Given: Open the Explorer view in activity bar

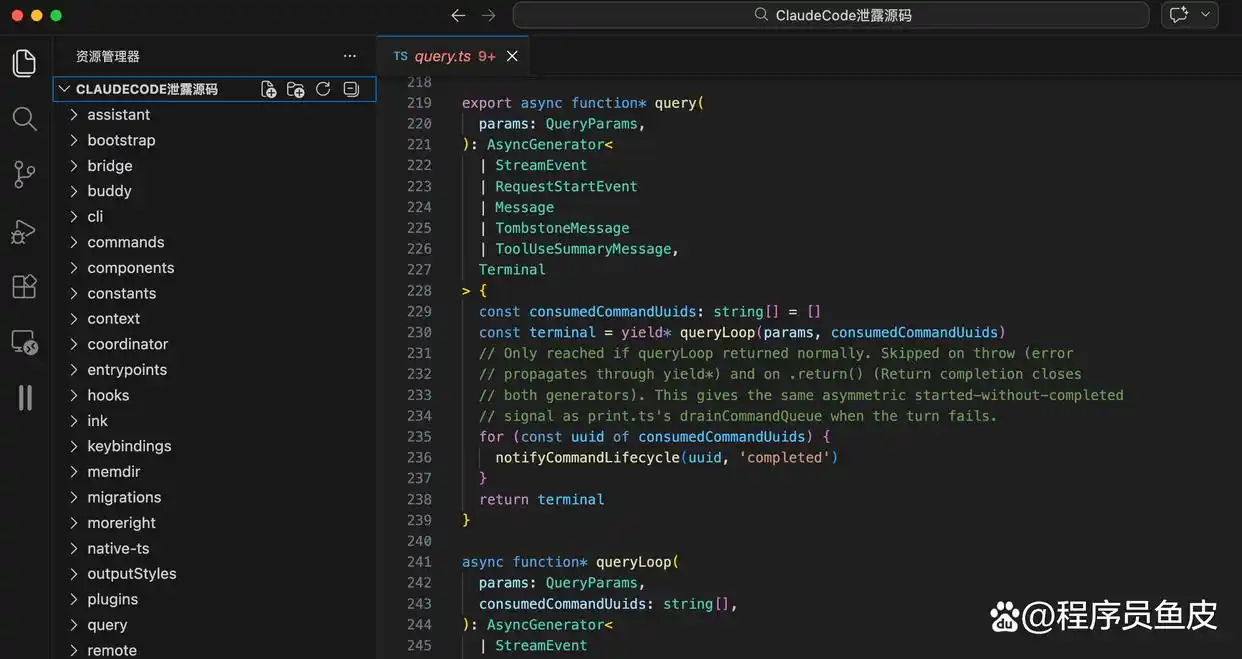Looking at the screenshot, I should pyautogui.click(x=25, y=63).
